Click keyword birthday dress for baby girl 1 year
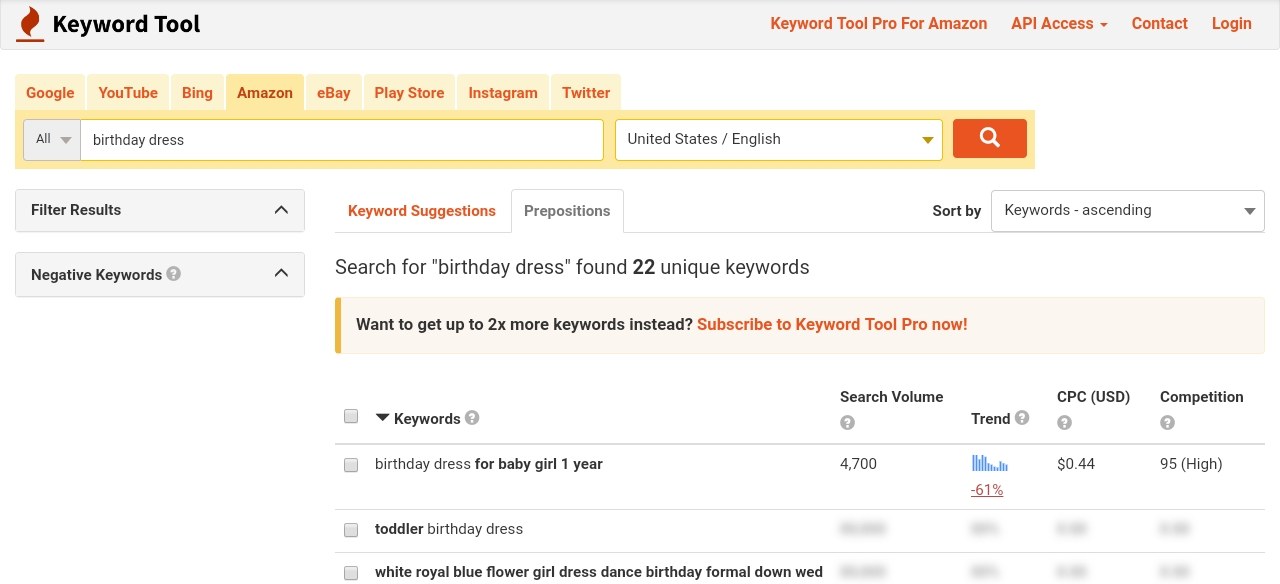Screen dimensions: 1280x584 [489, 464]
